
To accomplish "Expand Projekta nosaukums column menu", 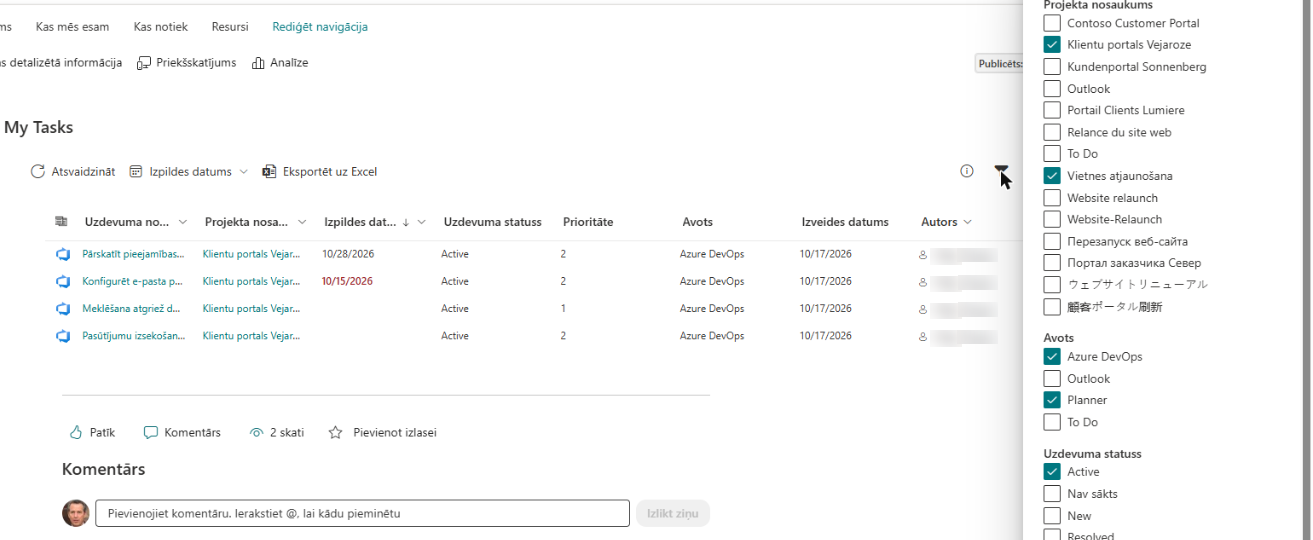I will 302,222.
